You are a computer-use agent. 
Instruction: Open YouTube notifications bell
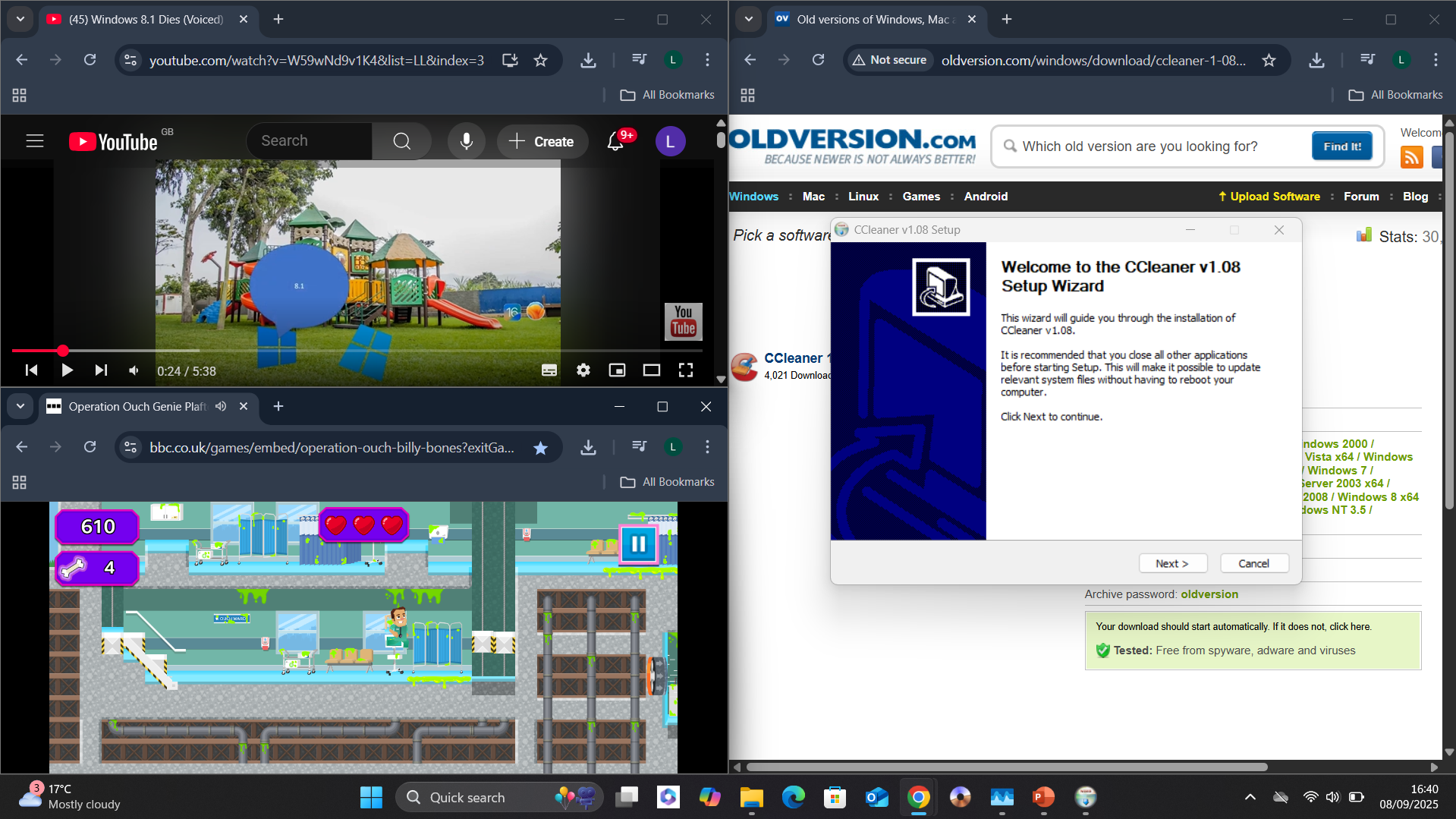615,141
